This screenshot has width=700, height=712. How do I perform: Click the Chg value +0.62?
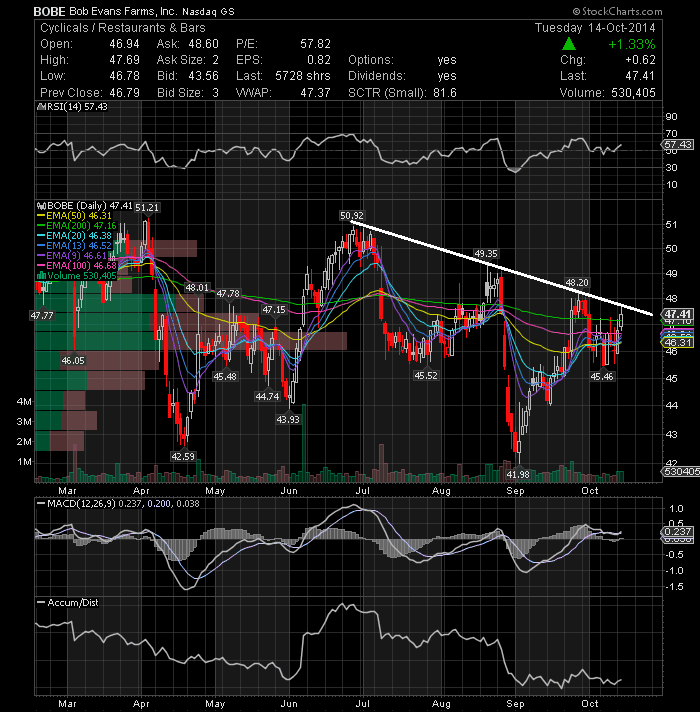tap(640, 59)
